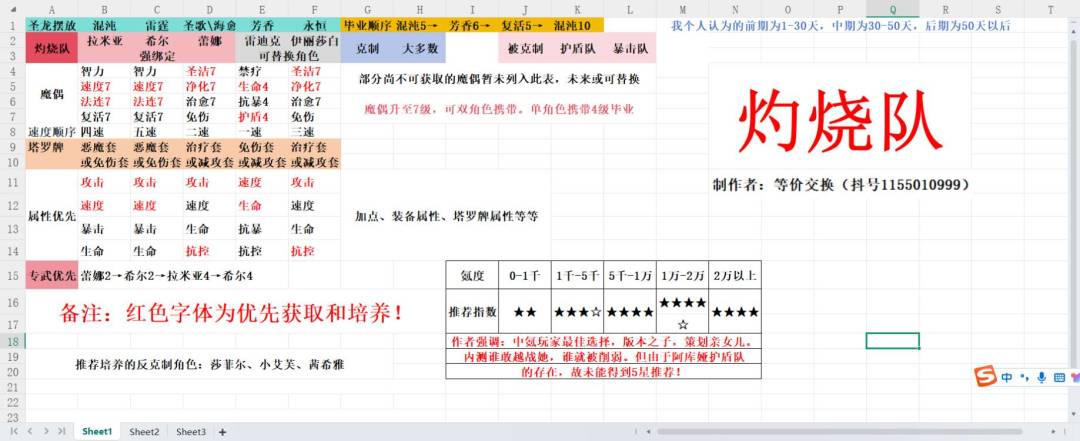This screenshot has height=441, width=1080.
Task: Click the large red 灼烧队 title
Action: (x=840, y=121)
